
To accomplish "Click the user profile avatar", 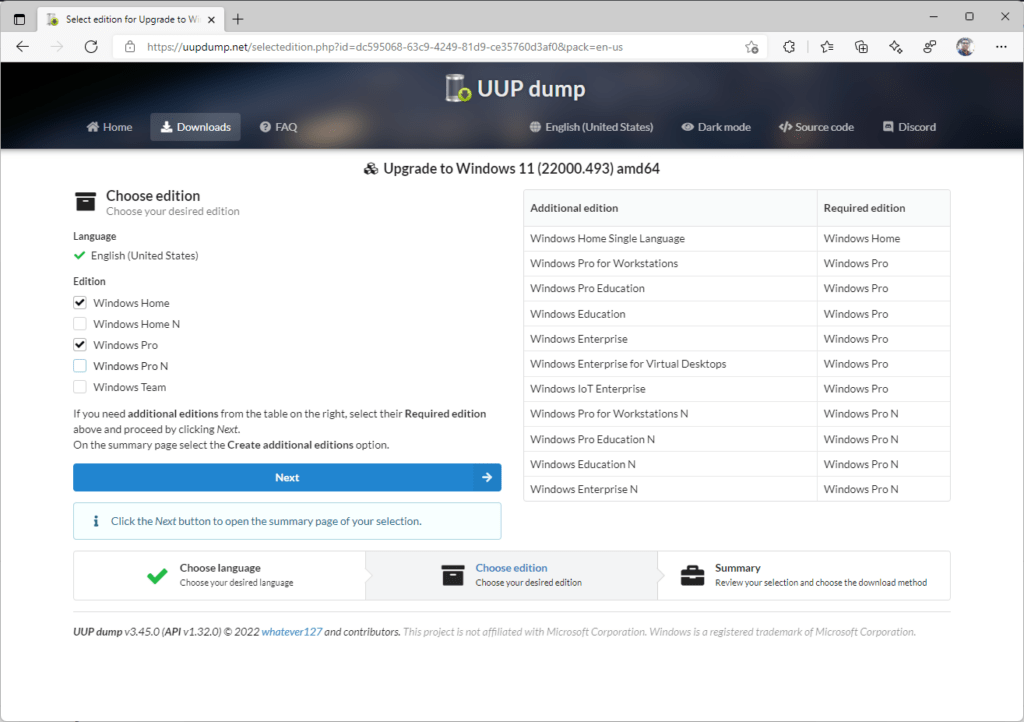I will (964, 47).
